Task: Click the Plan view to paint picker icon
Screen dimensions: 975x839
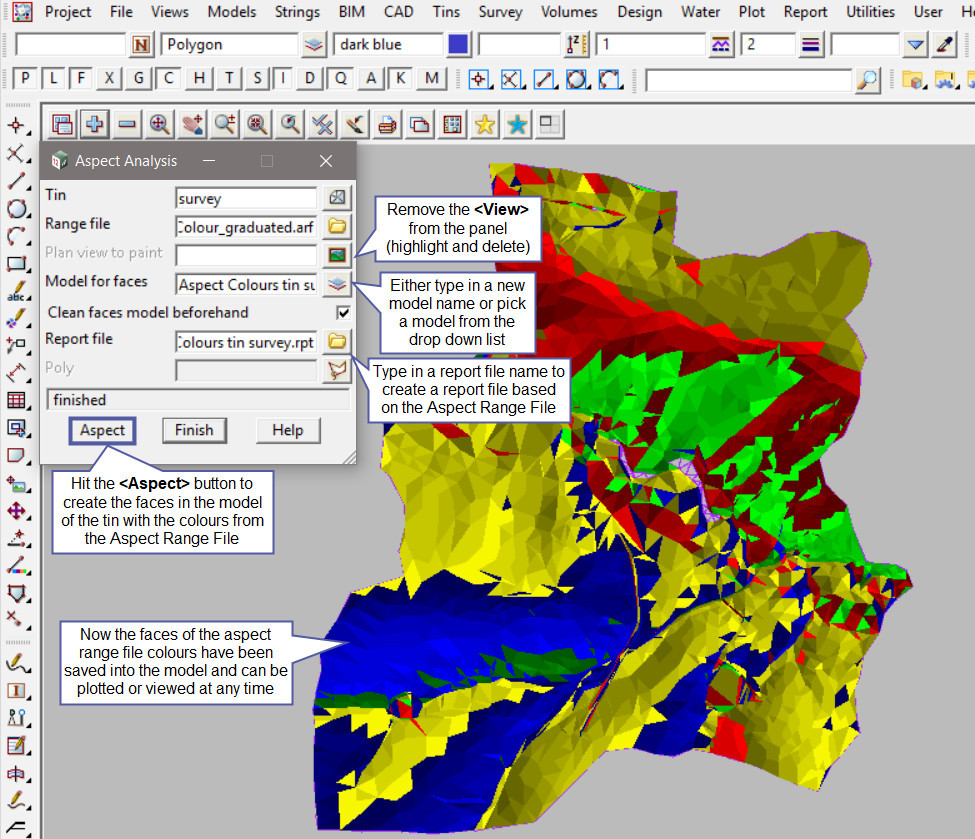Action: click(338, 255)
